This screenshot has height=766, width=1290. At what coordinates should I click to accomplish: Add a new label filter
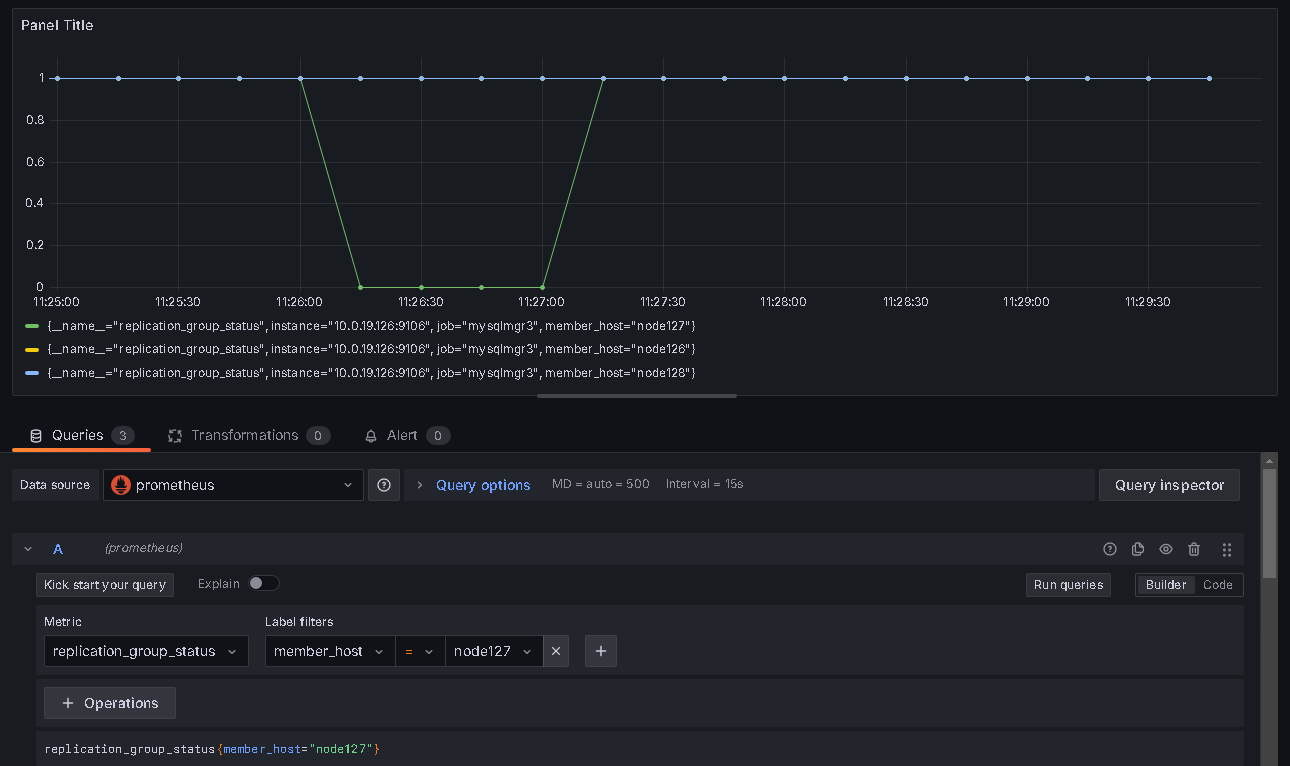pyautogui.click(x=601, y=651)
